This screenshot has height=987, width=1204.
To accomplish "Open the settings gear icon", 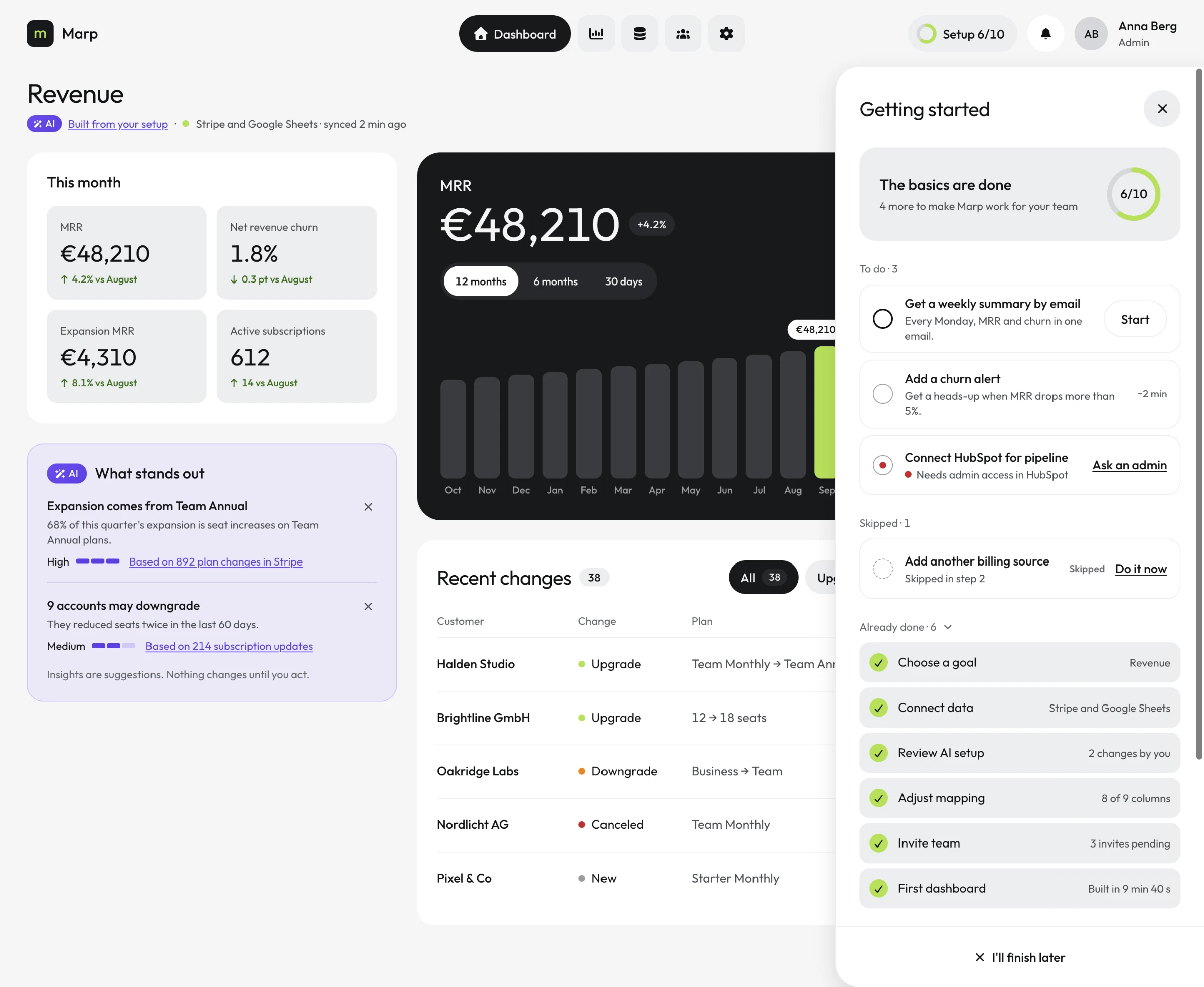I will 726,34.
